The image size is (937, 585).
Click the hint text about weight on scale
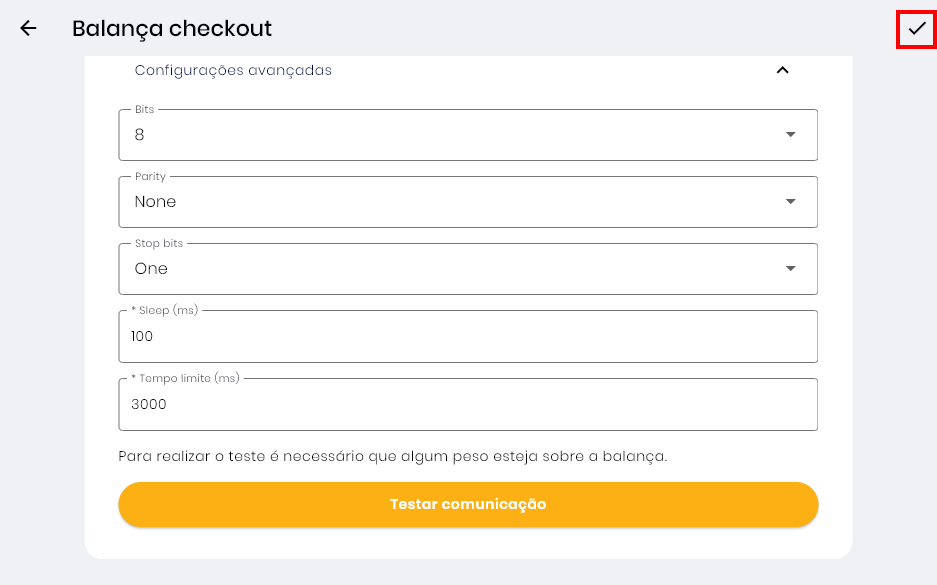point(392,456)
